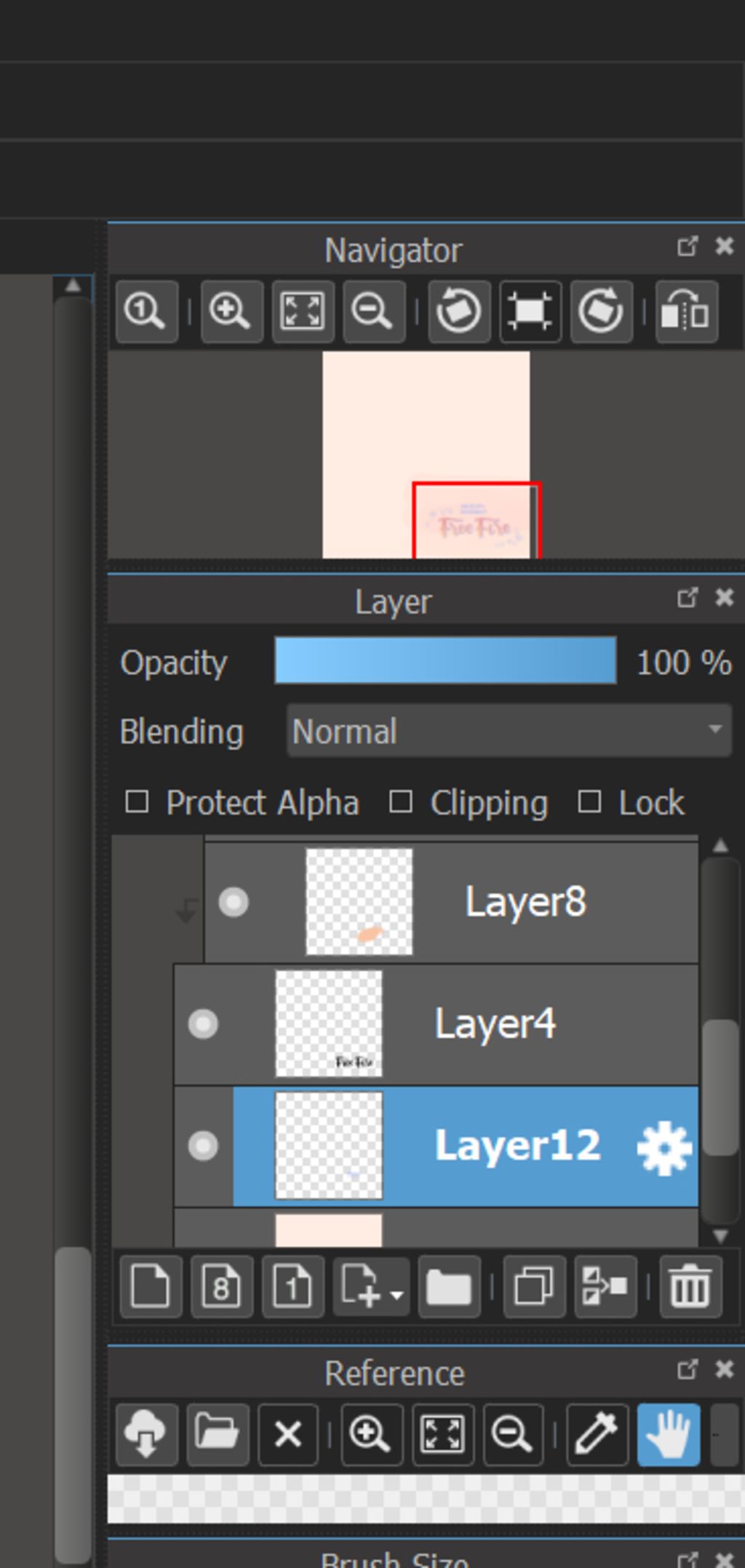The image size is (745, 1568).
Task: Flip the canvas view horizontally
Action: click(686, 312)
